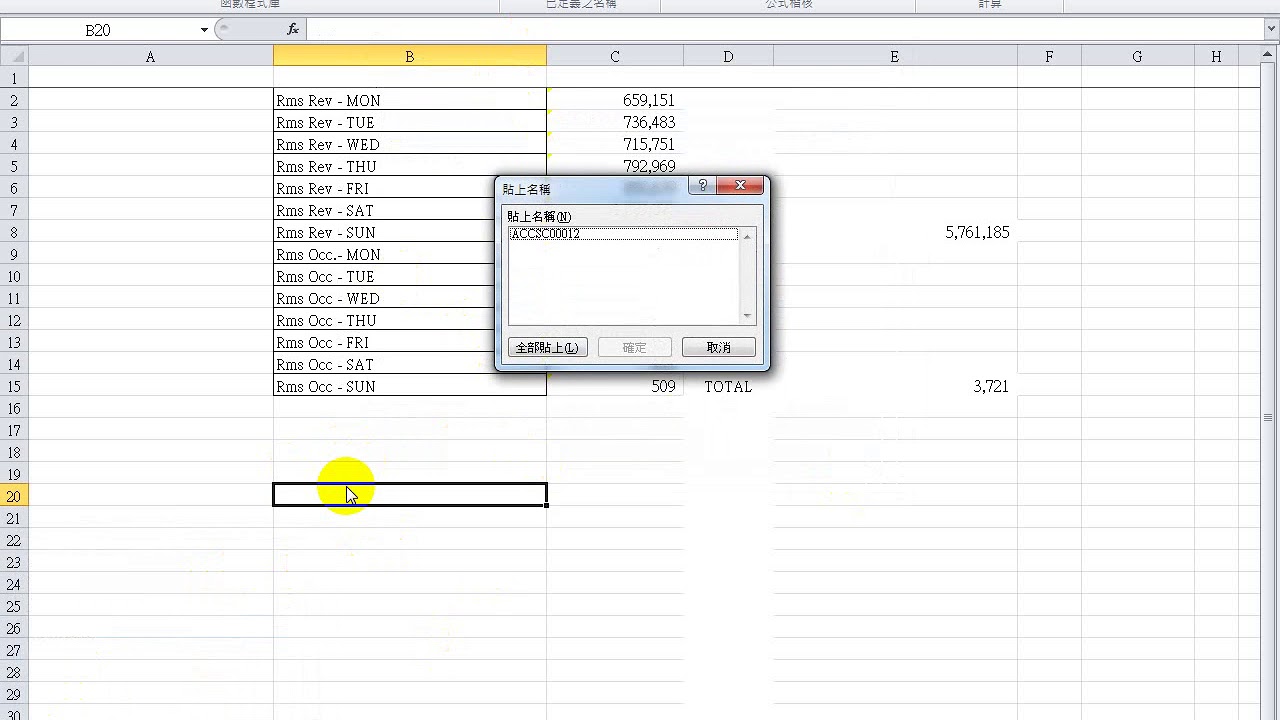Image resolution: width=1280 pixels, height=720 pixels.
Task: Select row 15 header
Action: [x=14, y=386]
